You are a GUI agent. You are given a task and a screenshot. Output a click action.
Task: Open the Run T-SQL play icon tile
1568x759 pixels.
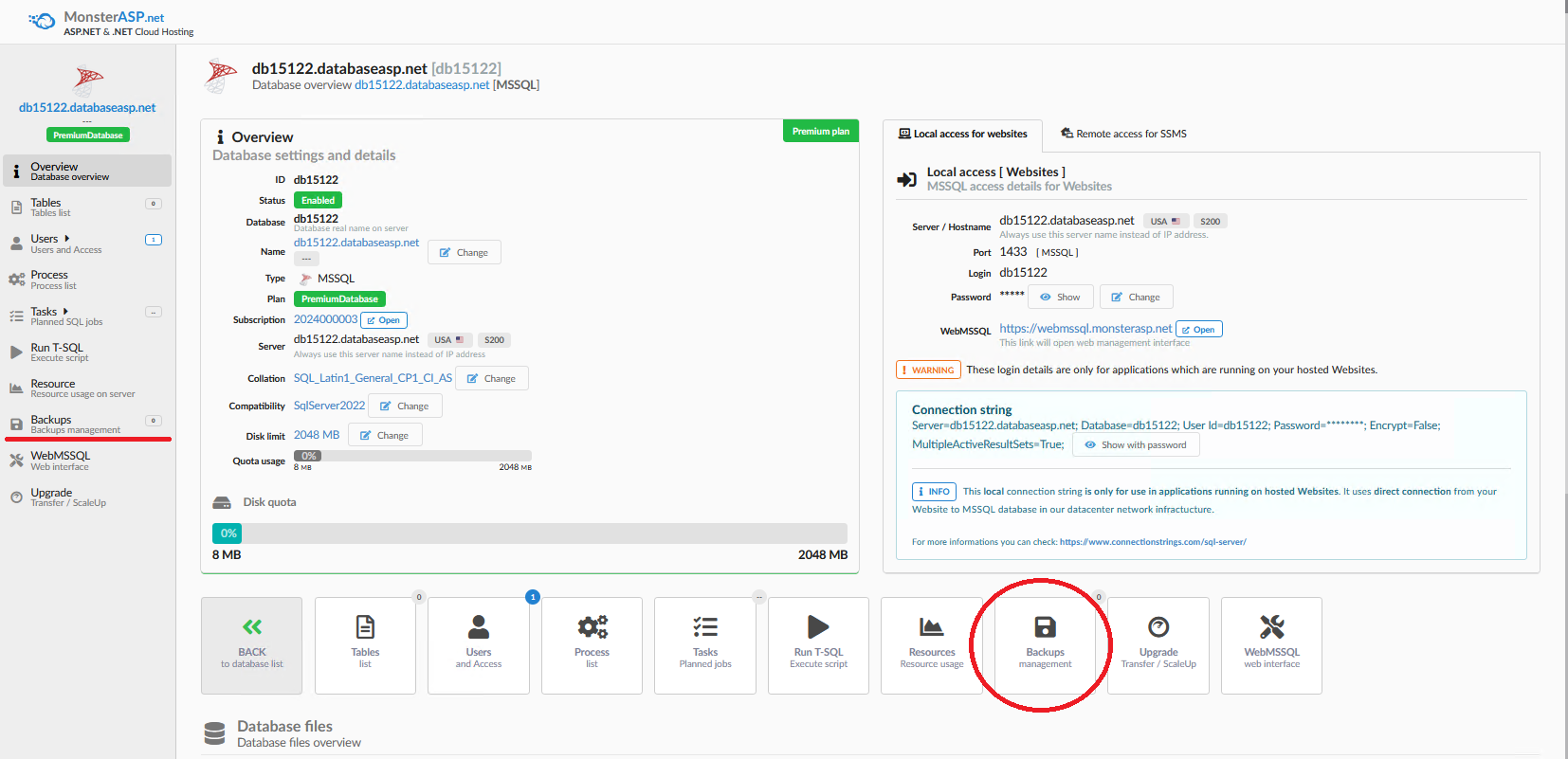(x=818, y=627)
